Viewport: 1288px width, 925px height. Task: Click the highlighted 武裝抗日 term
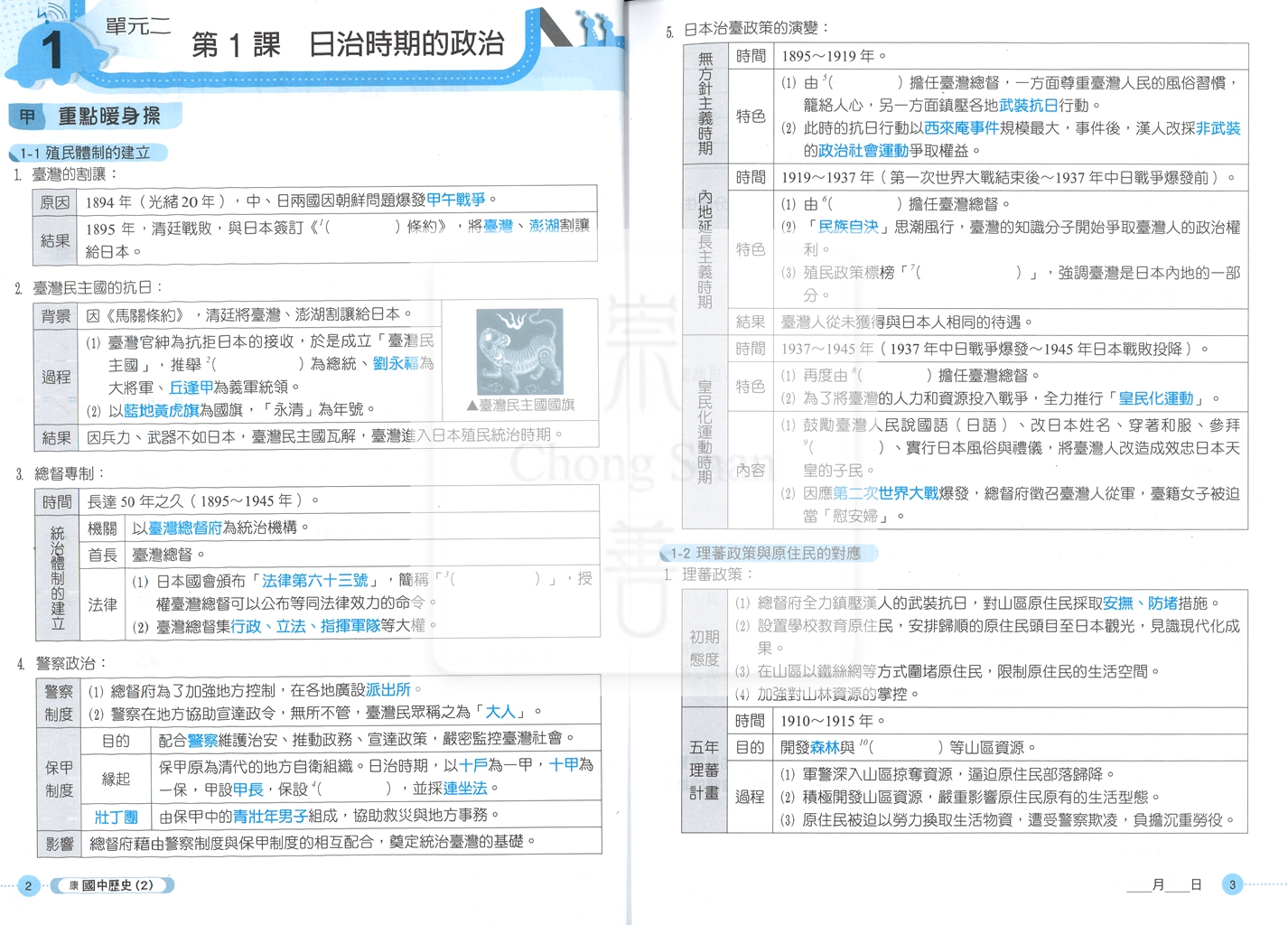(1028, 106)
